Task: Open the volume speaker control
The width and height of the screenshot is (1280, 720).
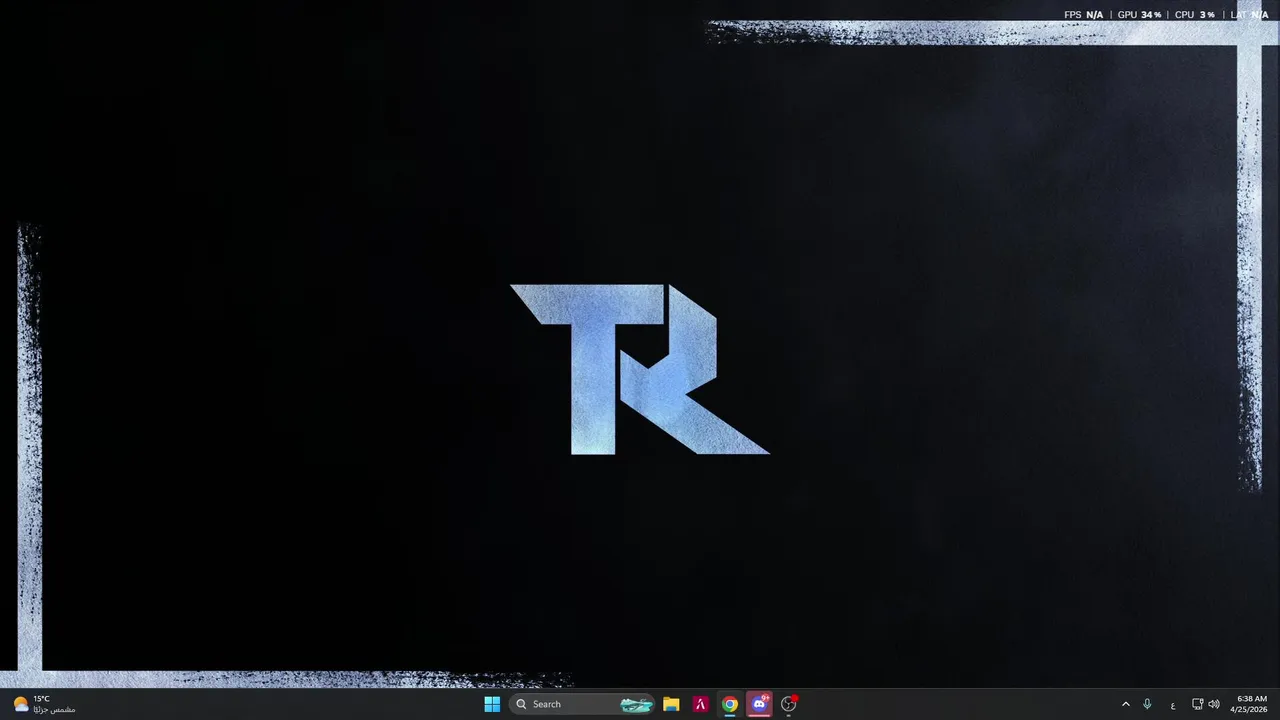Action: tap(1214, 704)
